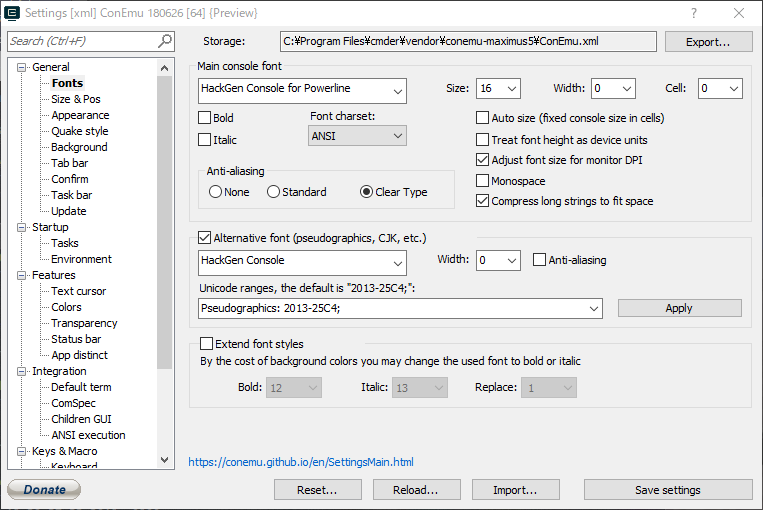Collapse the Startup tree node

tap(21, 227)
